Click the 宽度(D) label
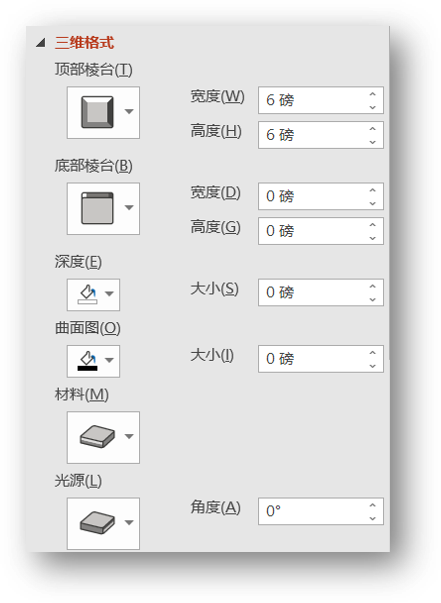 click(216, 193)
